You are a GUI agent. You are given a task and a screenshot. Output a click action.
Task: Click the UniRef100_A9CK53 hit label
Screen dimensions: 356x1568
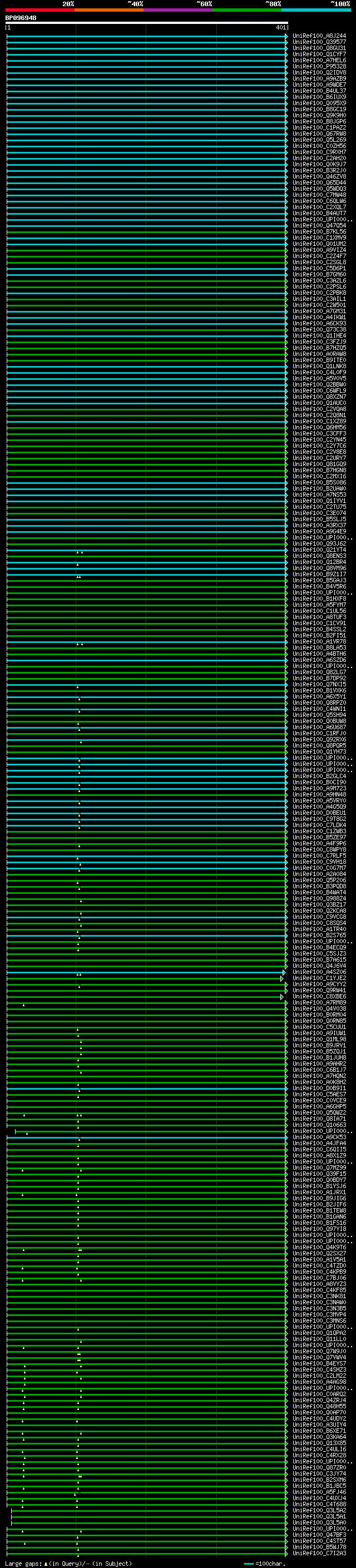click(319, 1137)
